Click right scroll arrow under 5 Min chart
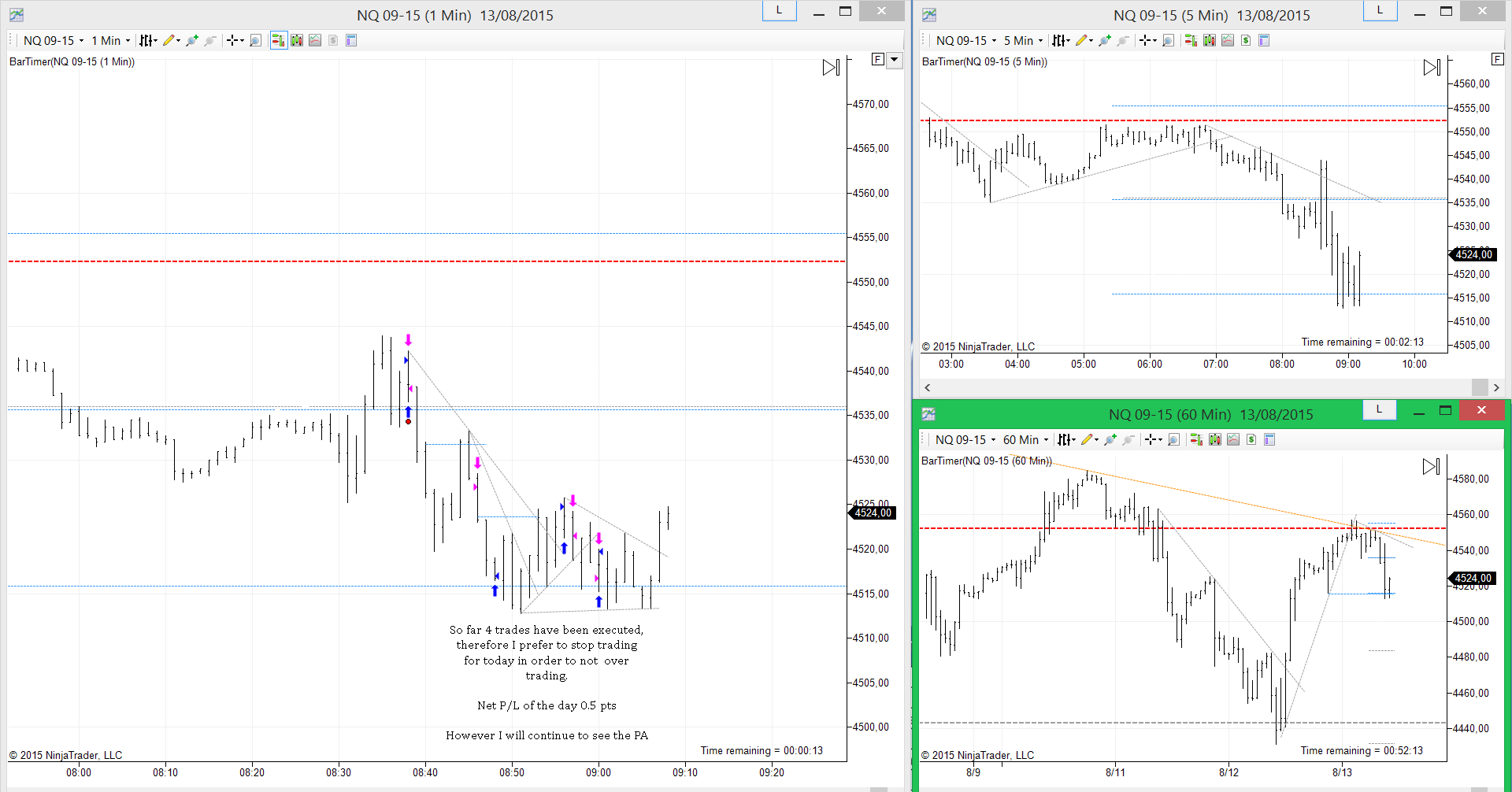Viewport: 1512px width, 792px height. 1496,387
